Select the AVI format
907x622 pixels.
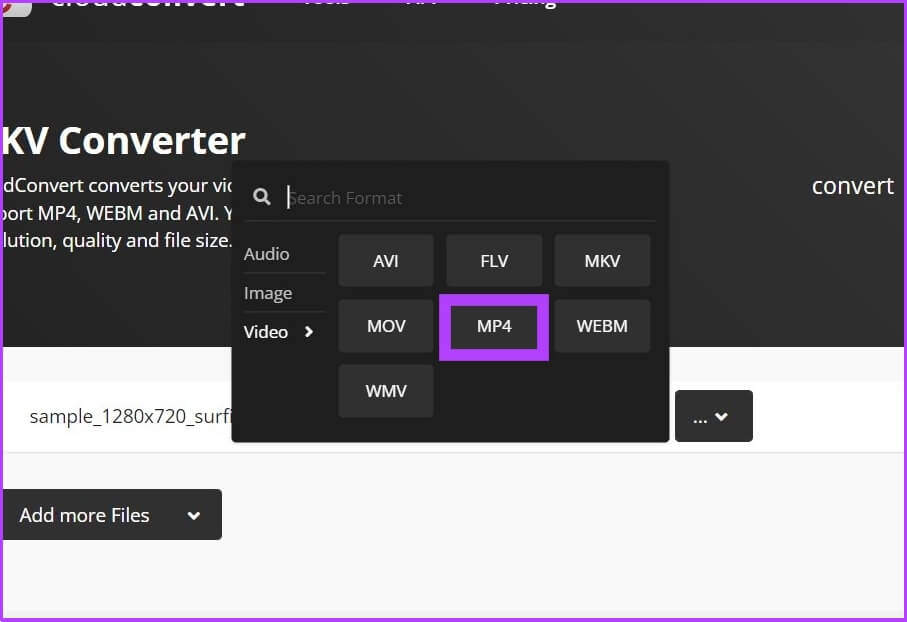pos(386,260)
